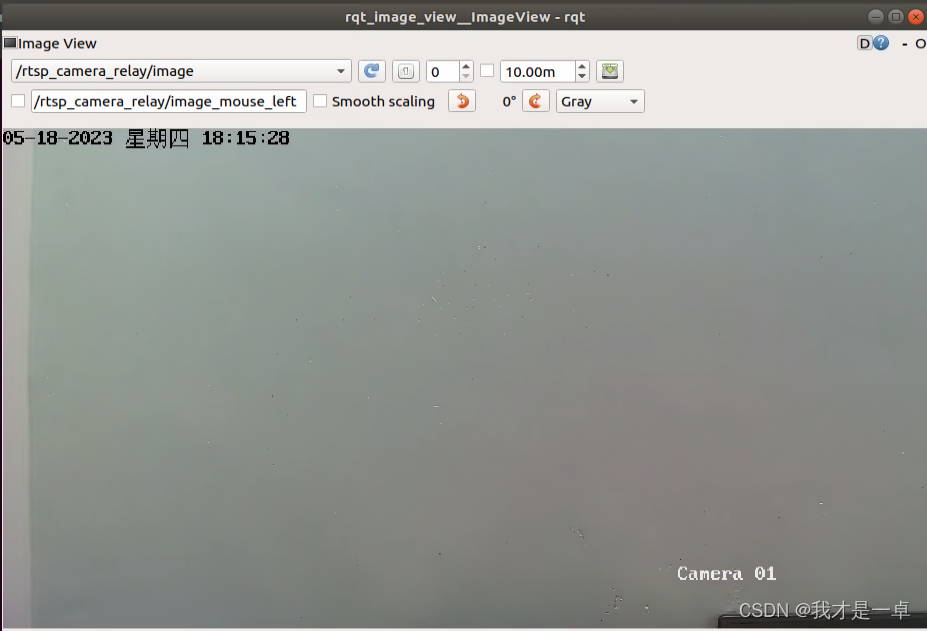Select the Image View title label
The image size is (927, 631).
click(x=57, y=43)
